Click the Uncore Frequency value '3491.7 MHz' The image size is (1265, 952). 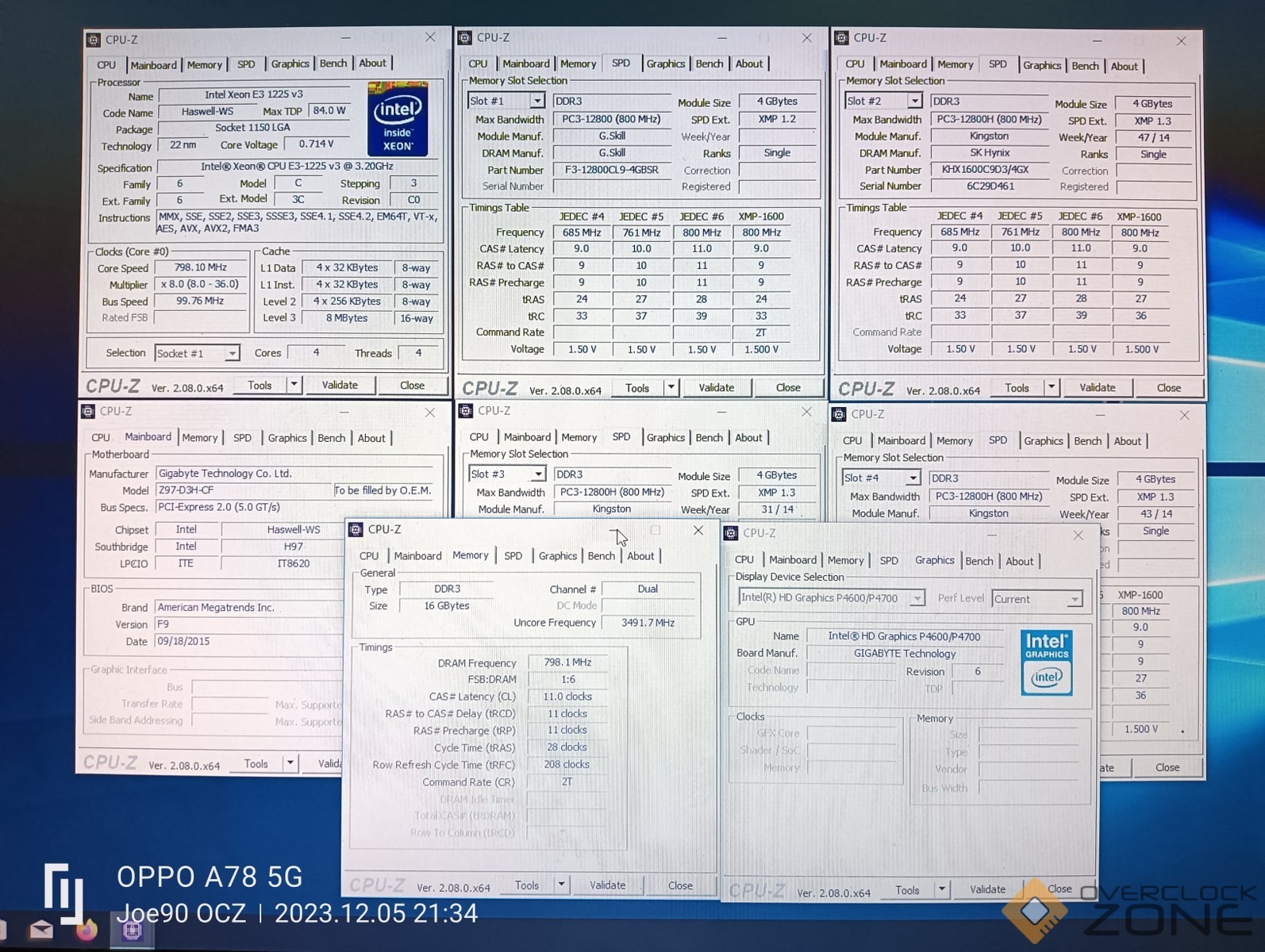[648, 623]
